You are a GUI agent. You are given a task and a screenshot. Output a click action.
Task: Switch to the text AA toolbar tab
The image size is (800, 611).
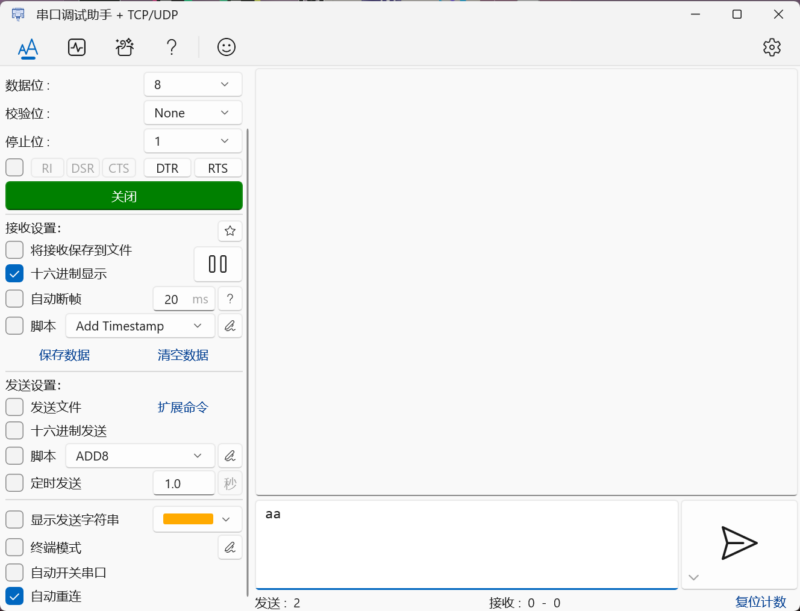coord(28,47)
